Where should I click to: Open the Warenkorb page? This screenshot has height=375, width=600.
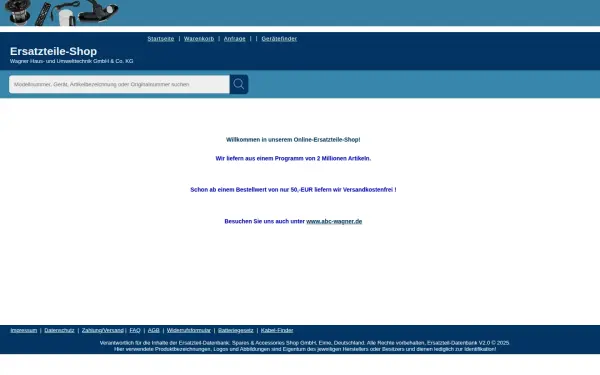[199, 39]
